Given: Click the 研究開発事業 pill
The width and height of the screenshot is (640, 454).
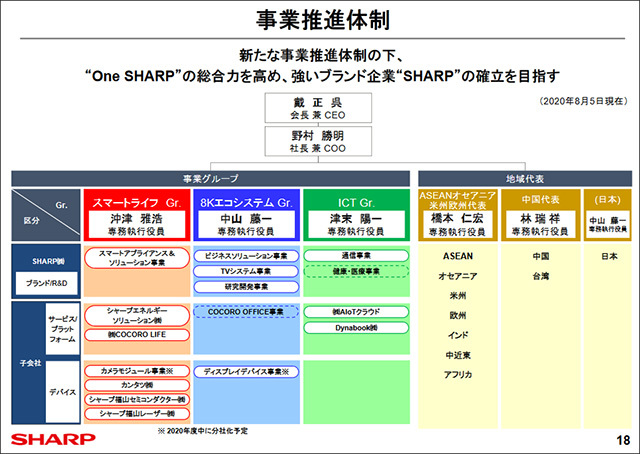Looking at the screenshot, I should 246,287.
